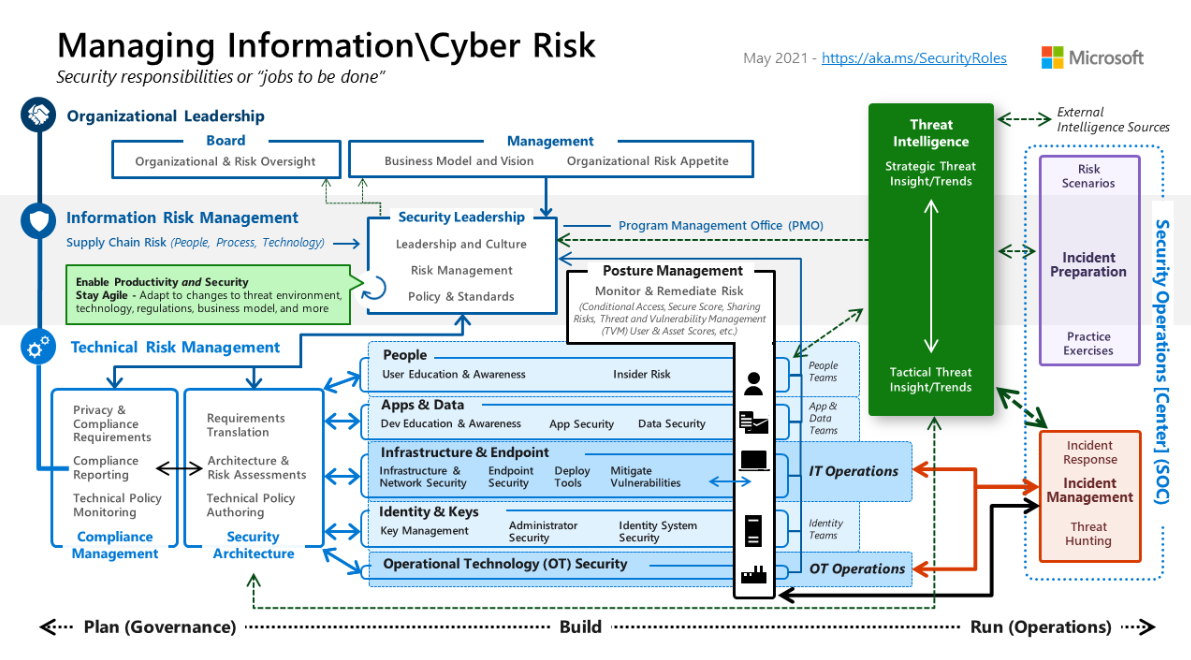Click the apps and mail icon
1191x660 pixels.
[x=753, y=422]
